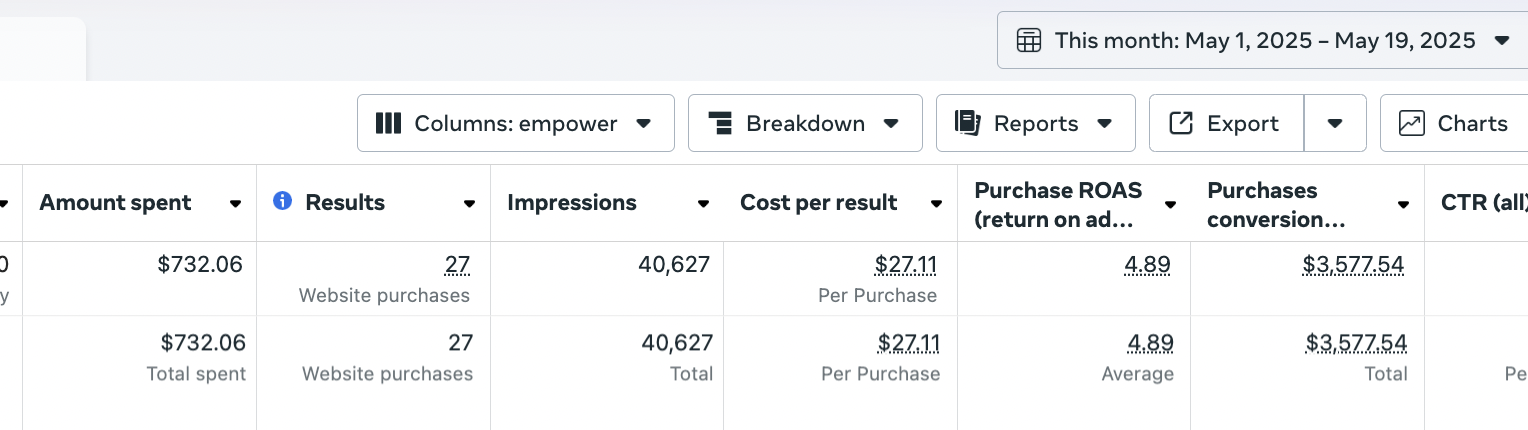1528x430 pixels.
Task: Click the Columns icon in the toolbar
Action: click(388, 124)
